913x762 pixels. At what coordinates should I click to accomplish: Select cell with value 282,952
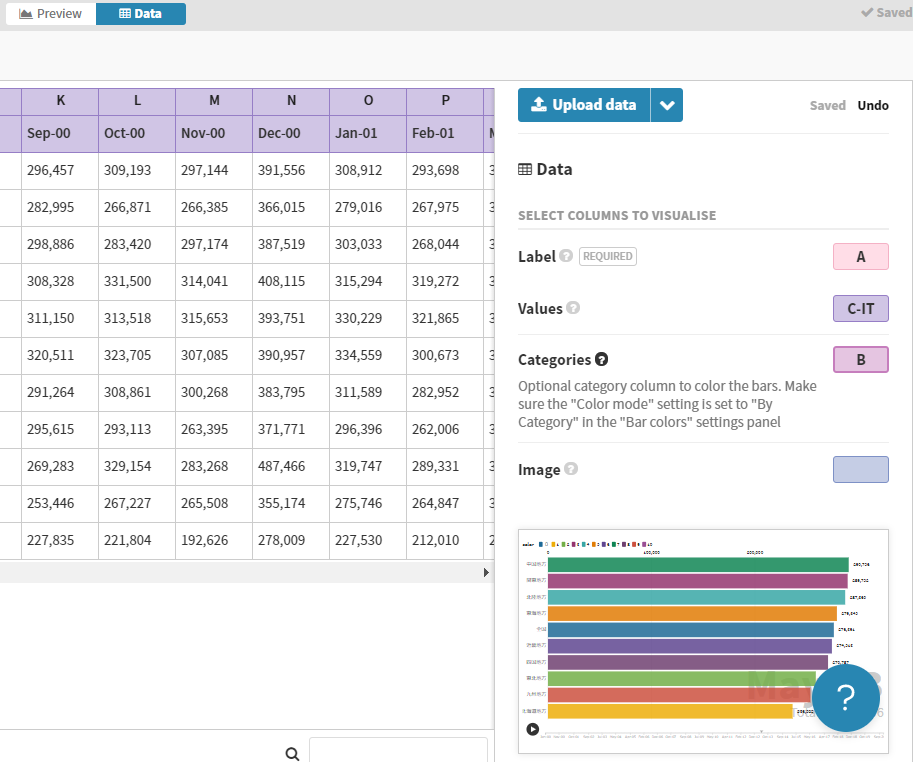coord(445,392)
